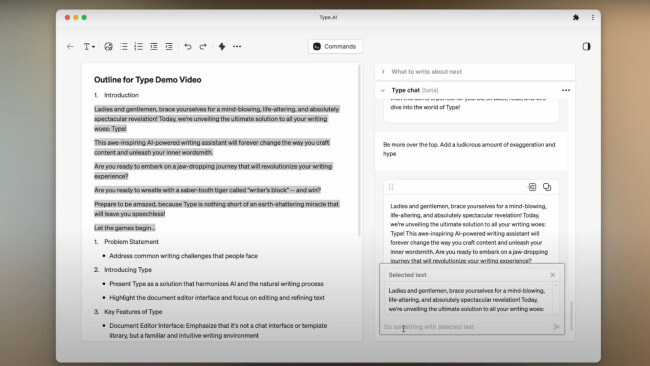Click 'Let the games begin...' line
Screen dimensions: 650x366
pyautogui.click(x=125, y=228)
